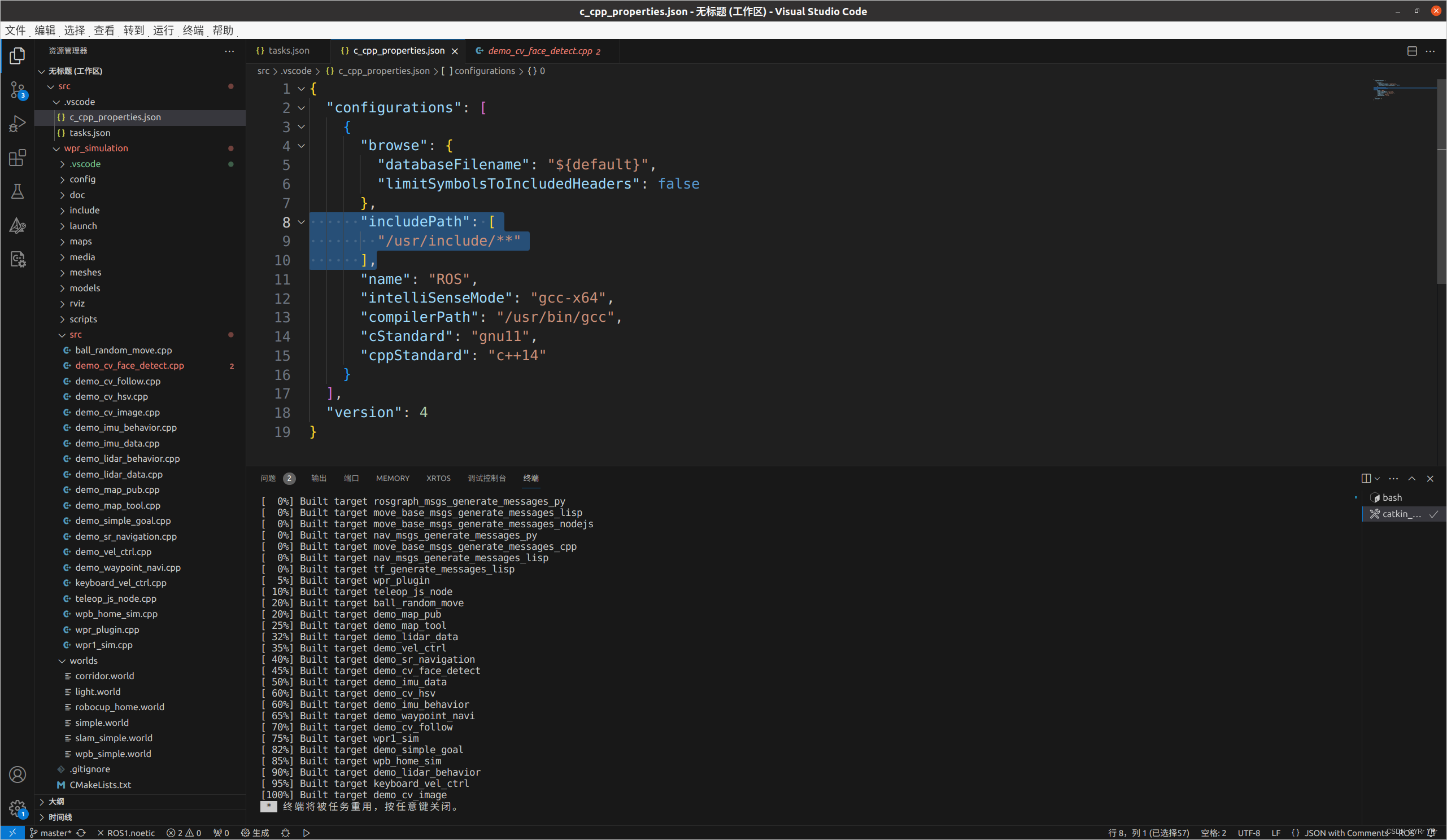
Task: Click the master* git branch indicator
Action: (50, 833)
